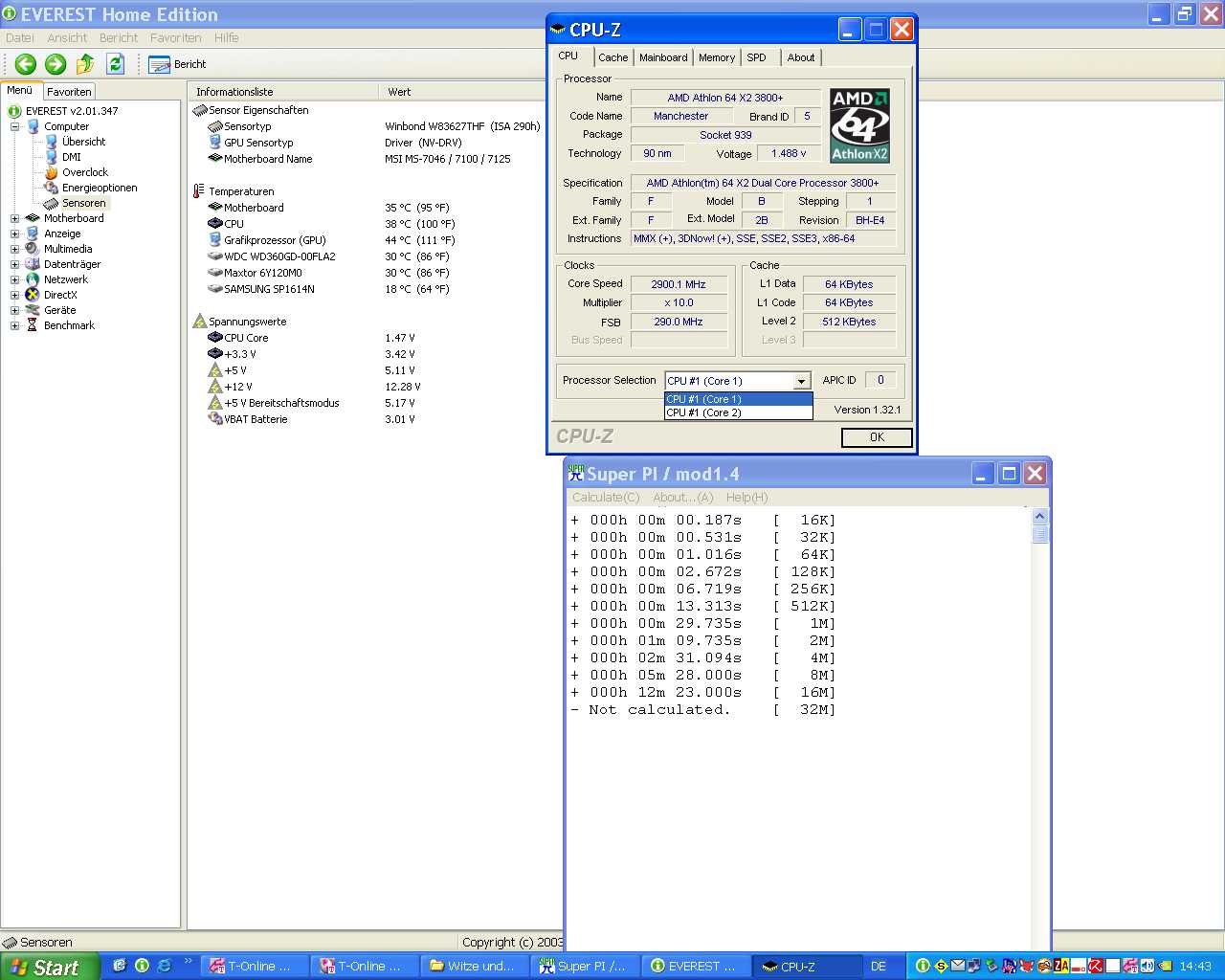
Task: Toggle the Processor Selection dropdown arrow
Action: (x=802, y=381)
